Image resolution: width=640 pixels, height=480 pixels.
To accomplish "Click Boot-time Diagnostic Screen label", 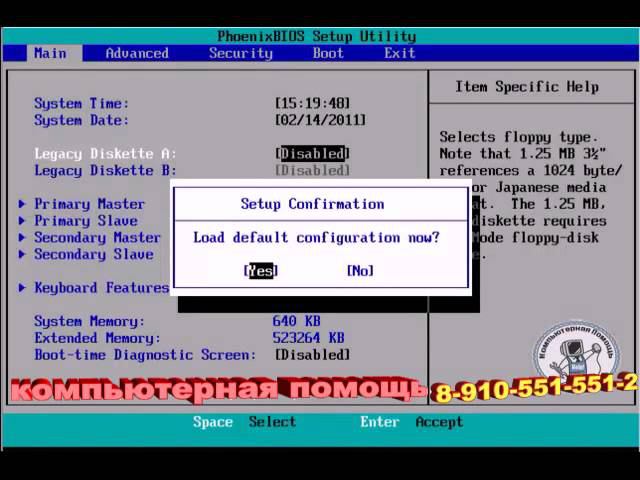I will (145, 355).
